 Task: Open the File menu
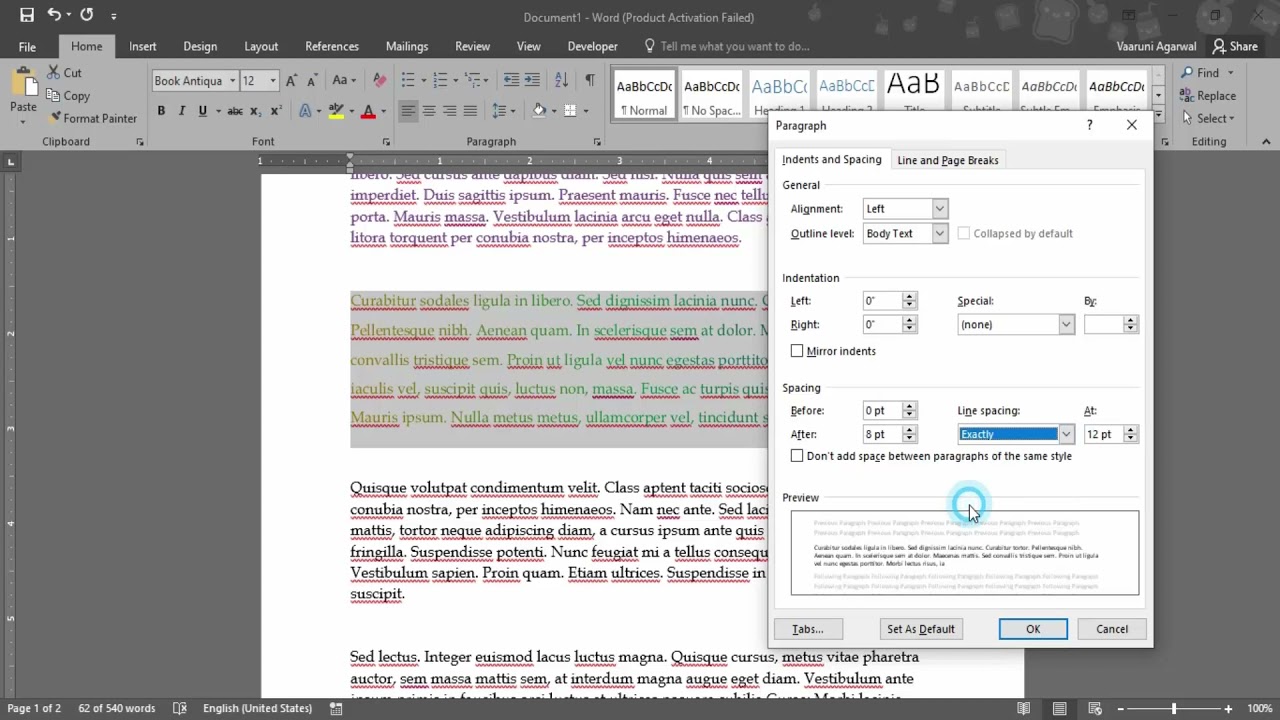coord(27,46)
